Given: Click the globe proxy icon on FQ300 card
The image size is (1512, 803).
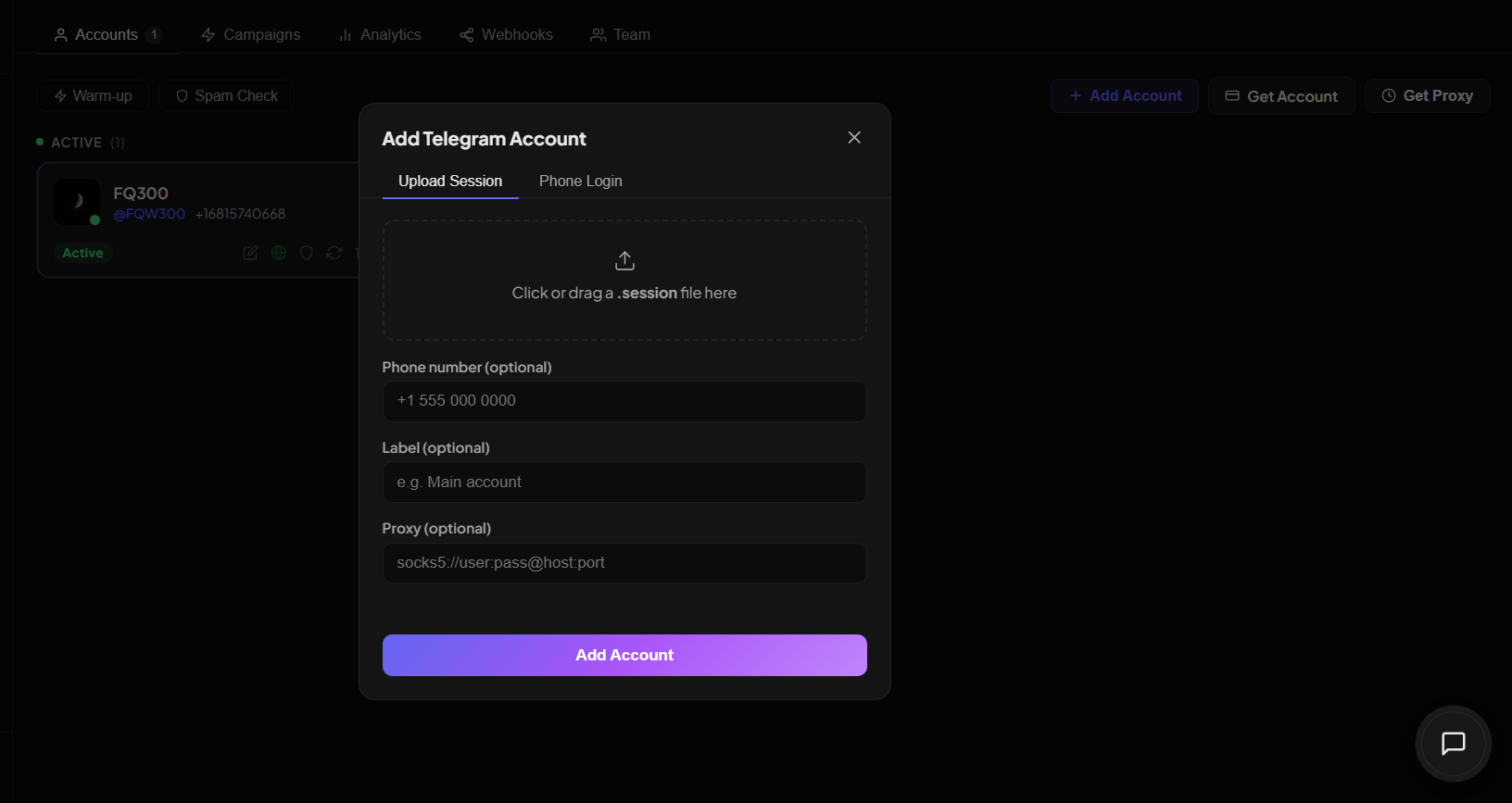Looking at the screenshot, I should (279, 253).
